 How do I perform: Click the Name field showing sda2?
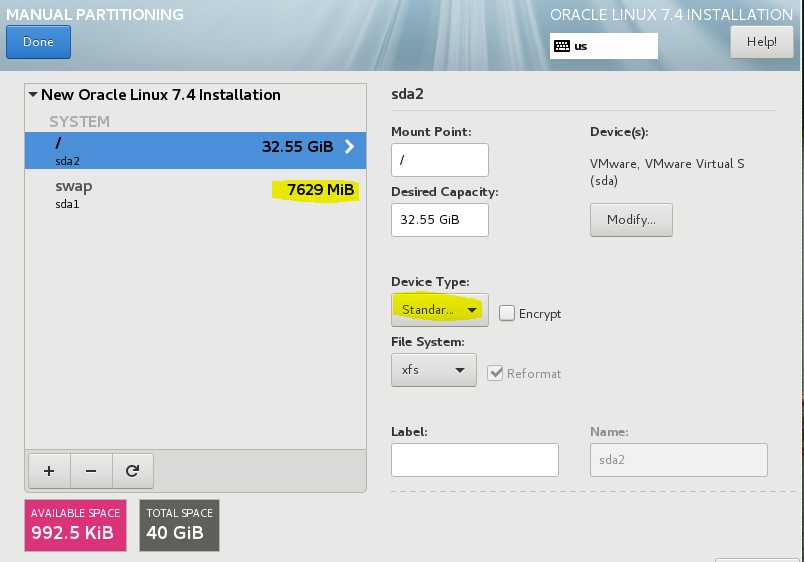pyautogui.click(x=678, y=460)
